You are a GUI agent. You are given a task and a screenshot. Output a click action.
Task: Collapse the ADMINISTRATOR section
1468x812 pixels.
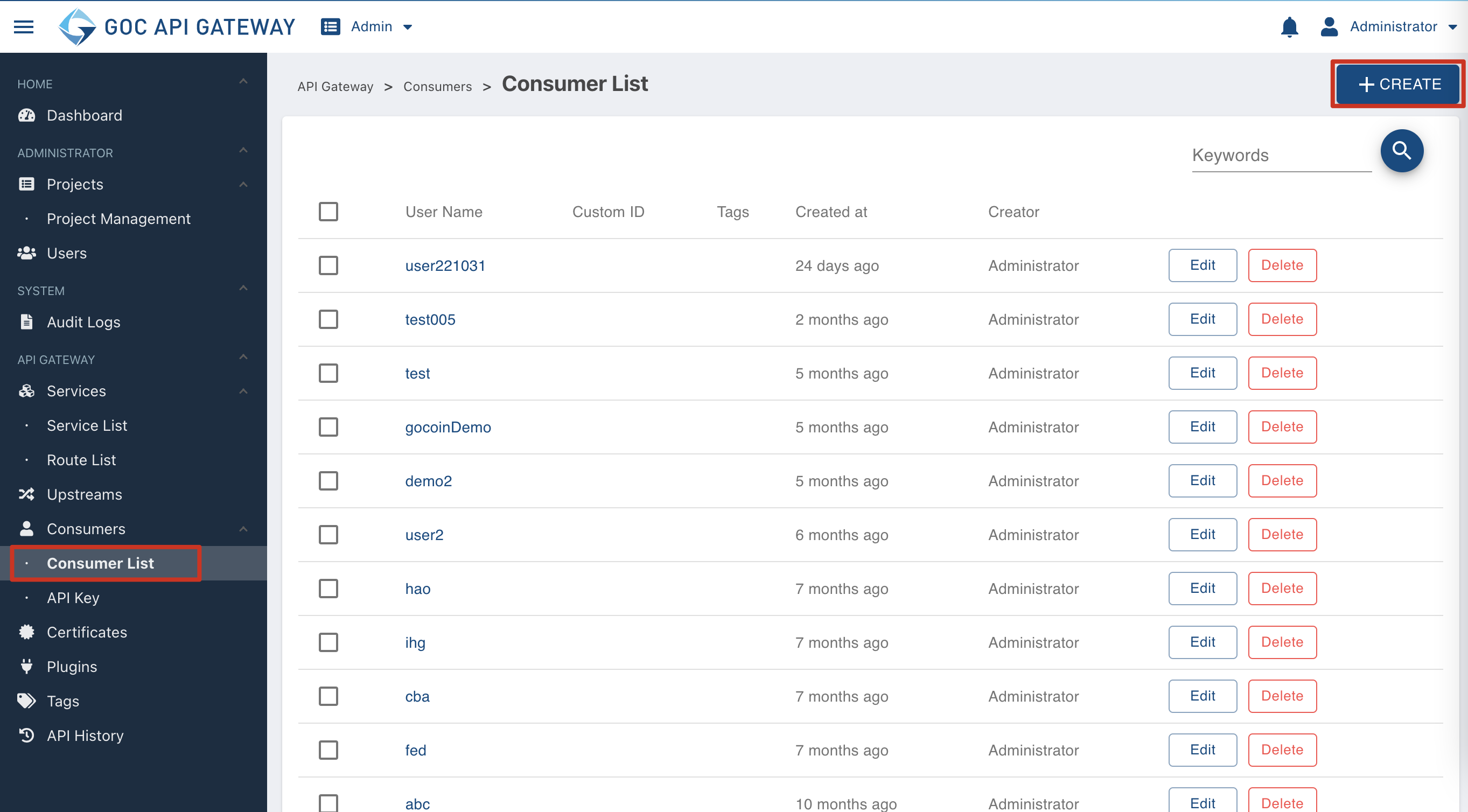click(x=243, y=150)
